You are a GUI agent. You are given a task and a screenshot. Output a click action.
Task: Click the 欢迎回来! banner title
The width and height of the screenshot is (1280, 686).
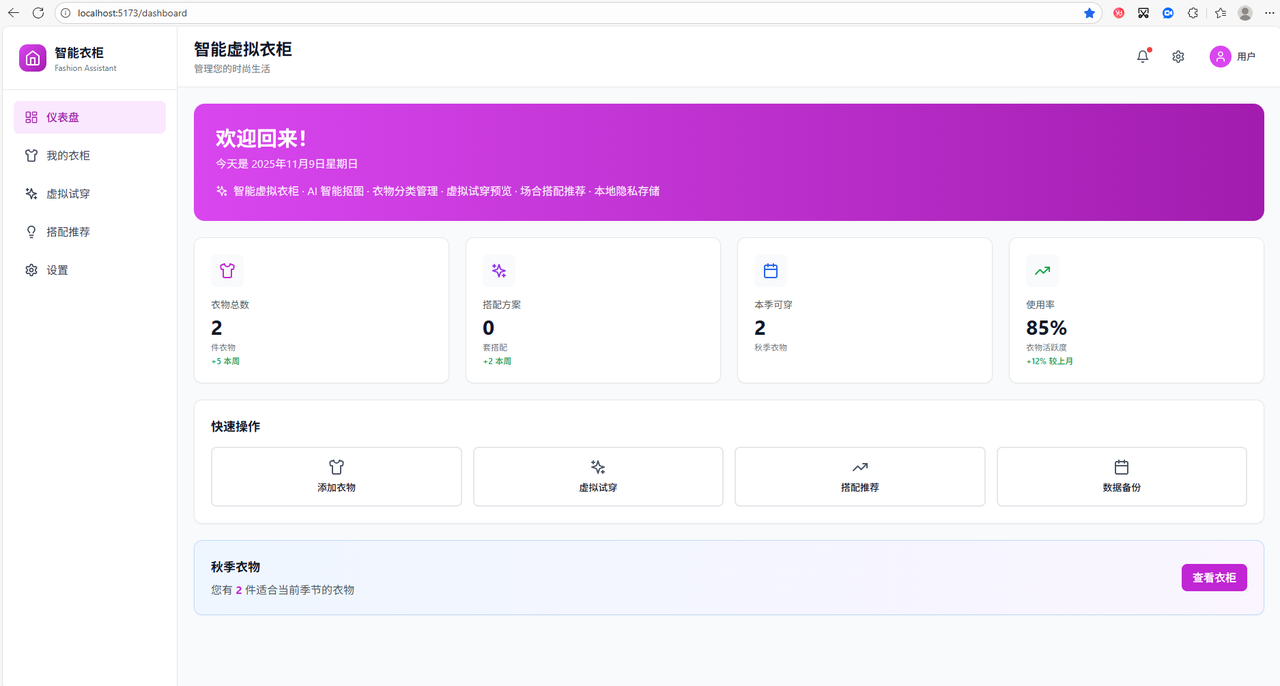pyautogui.click(x=261, y=139)
